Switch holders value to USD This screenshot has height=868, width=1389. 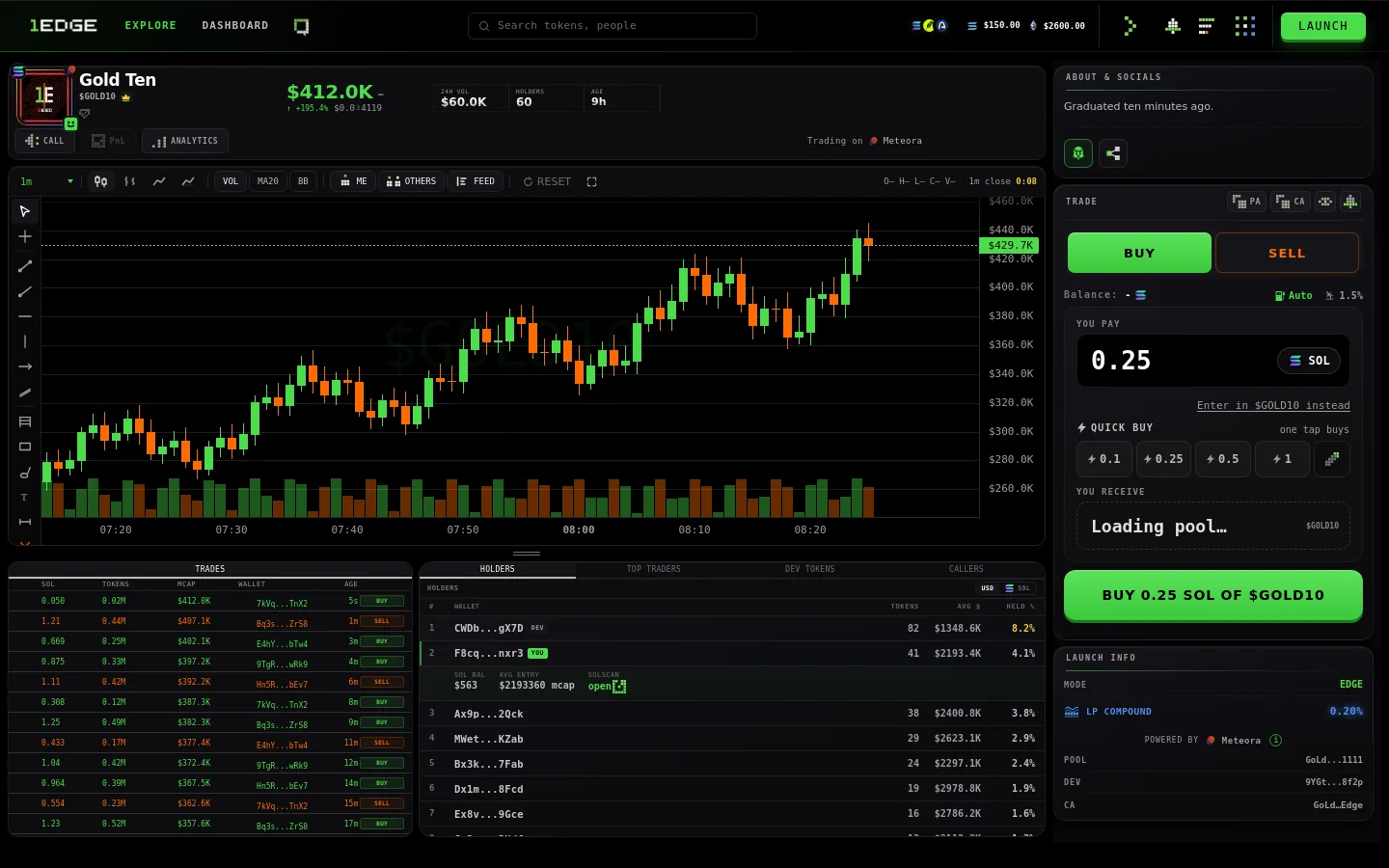[987, 588]
